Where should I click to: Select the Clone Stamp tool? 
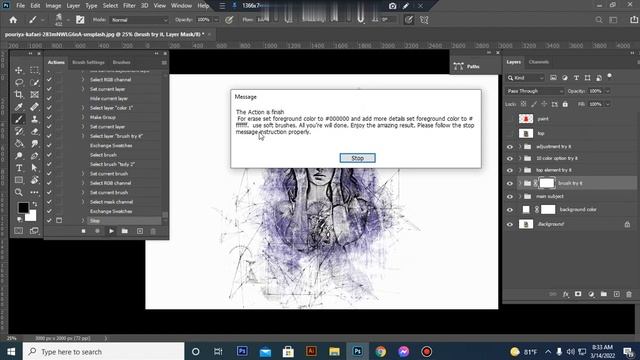pyautogui.click(x=35, y=119)
